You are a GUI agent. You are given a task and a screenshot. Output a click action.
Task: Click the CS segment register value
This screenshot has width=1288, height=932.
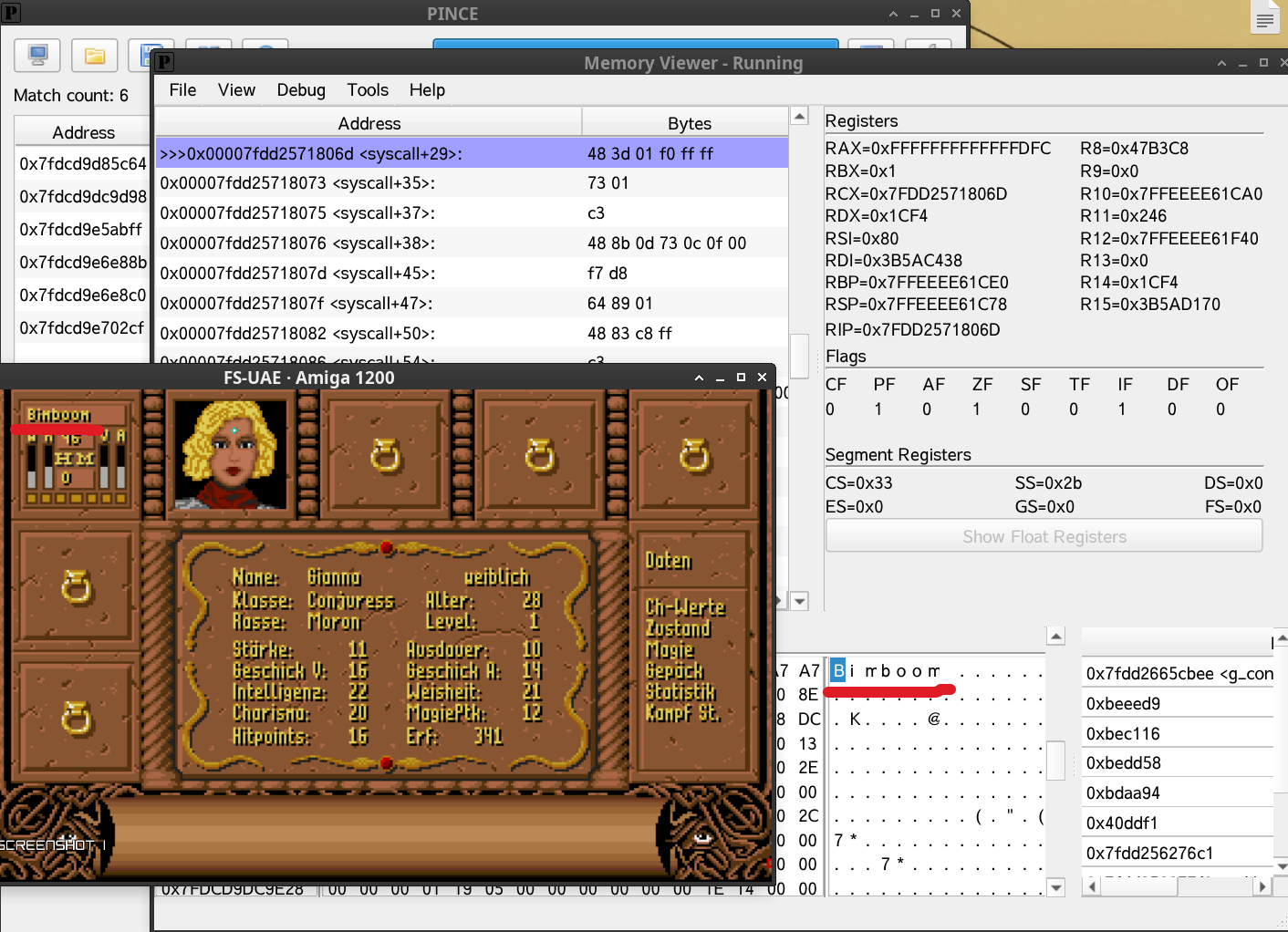coord(858,482)
